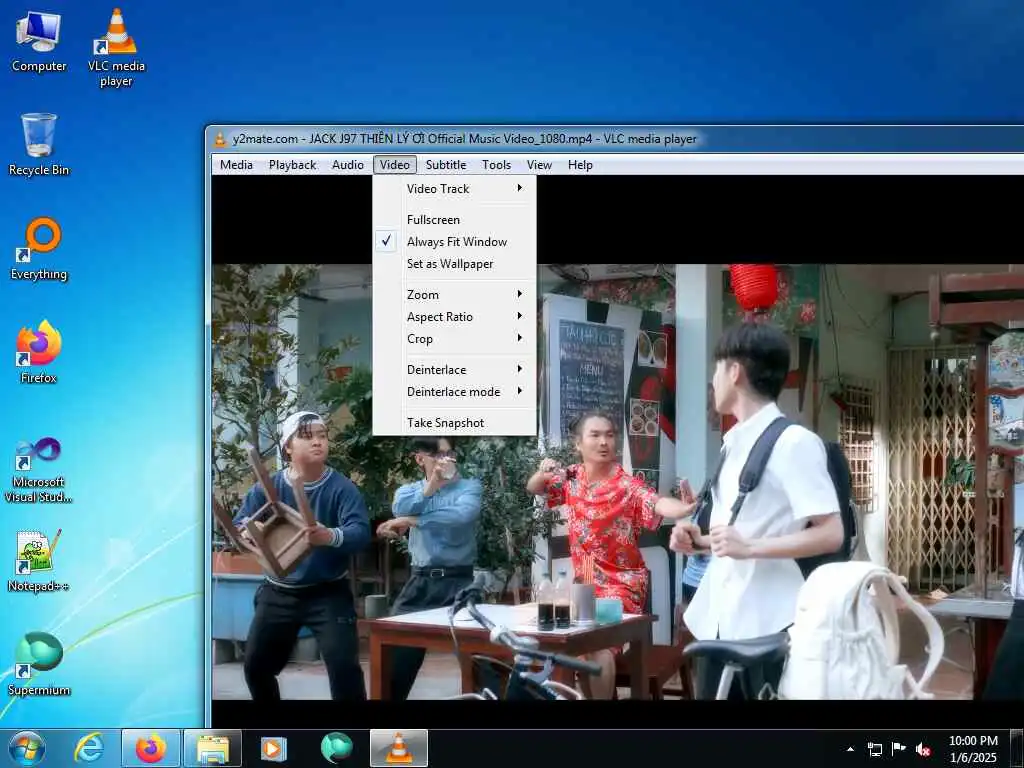This screenshot has width=1024, height=768.
Task: Expand the Deinterlace submenu
Action: click(x=455, y=370)
